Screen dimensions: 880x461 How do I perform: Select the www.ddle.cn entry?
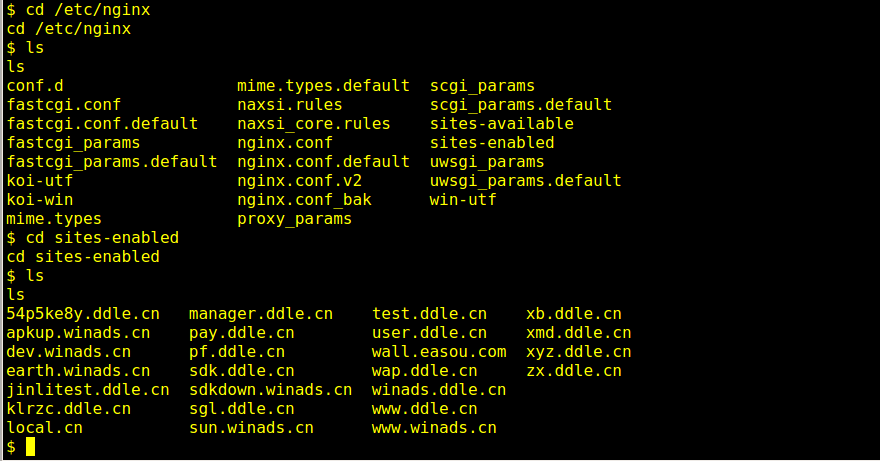[x=424, y=409]
